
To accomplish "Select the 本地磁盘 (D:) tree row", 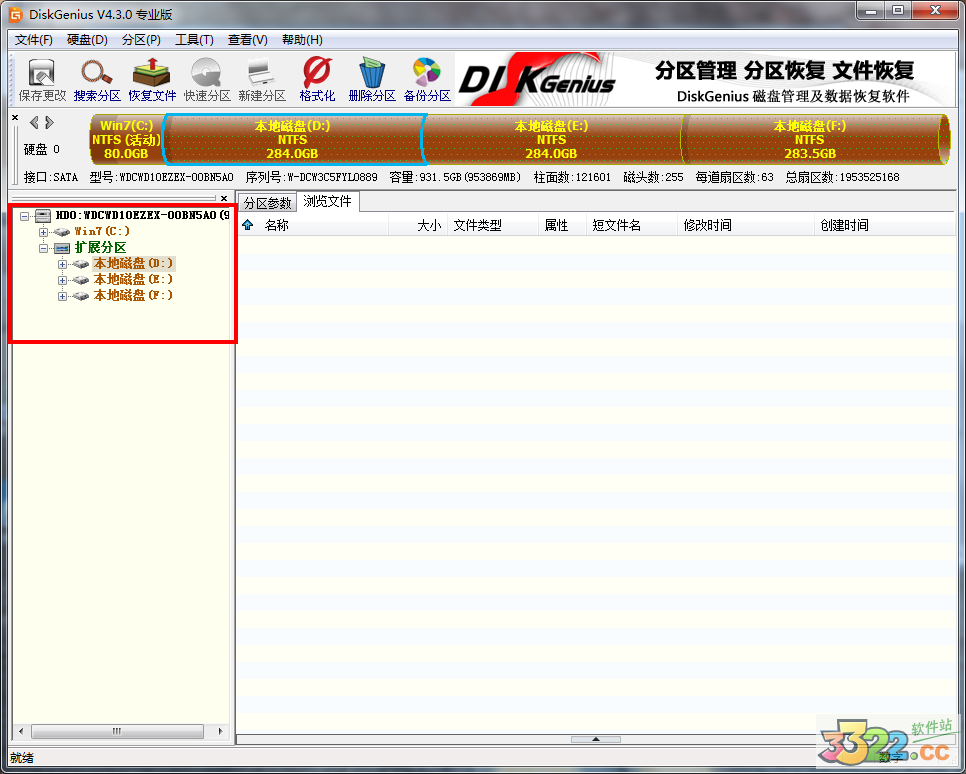I will click(x=133, y=264).
